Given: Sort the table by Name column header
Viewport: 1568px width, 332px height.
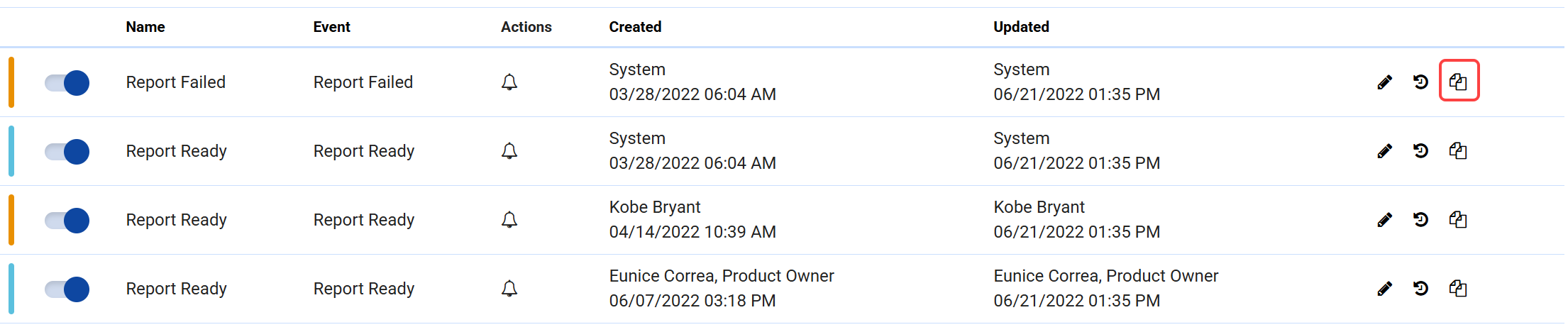Looking at the screenshot, I should coord(145,27).
